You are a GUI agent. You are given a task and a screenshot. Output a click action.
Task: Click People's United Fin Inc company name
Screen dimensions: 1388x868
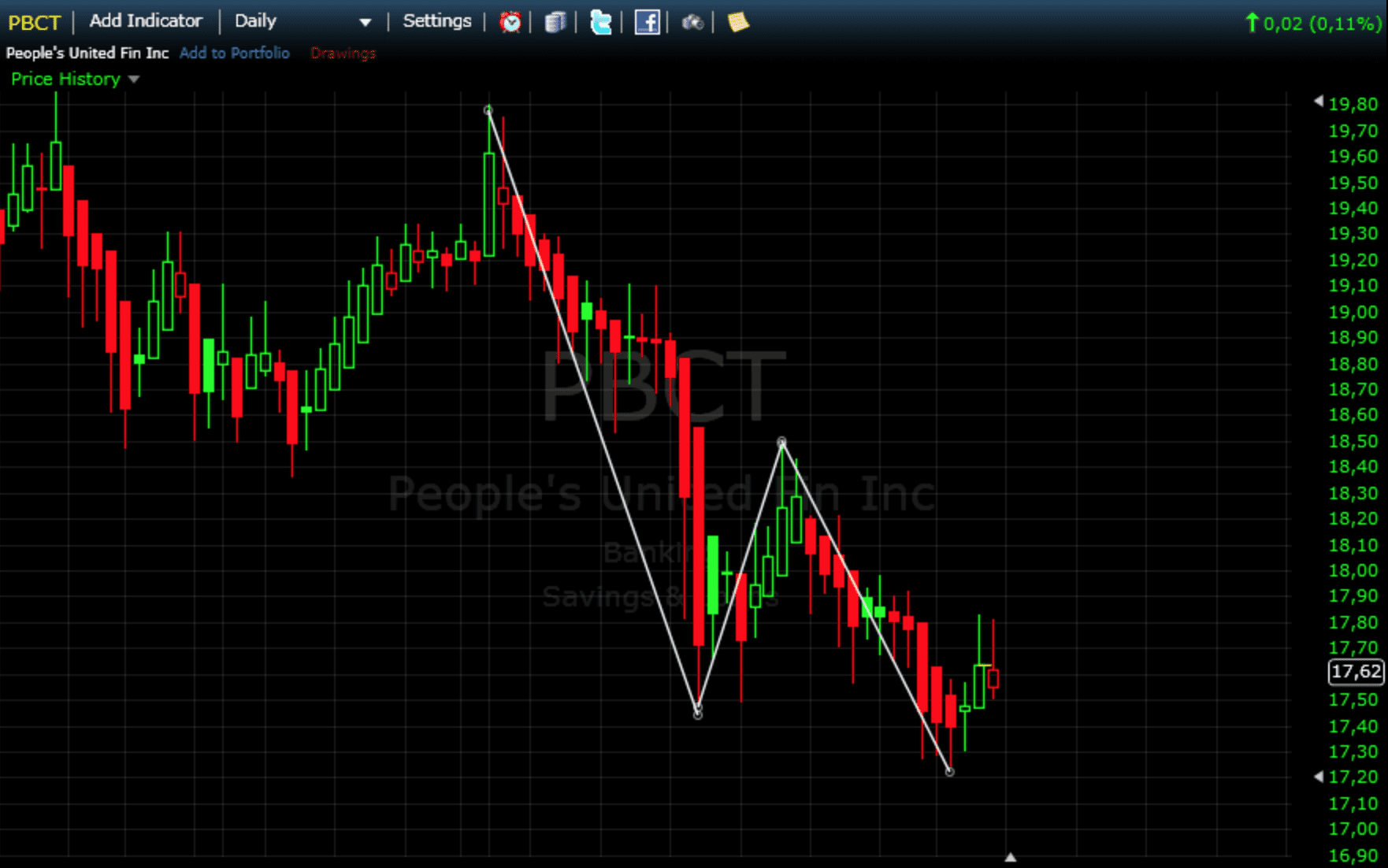point(87,53)
